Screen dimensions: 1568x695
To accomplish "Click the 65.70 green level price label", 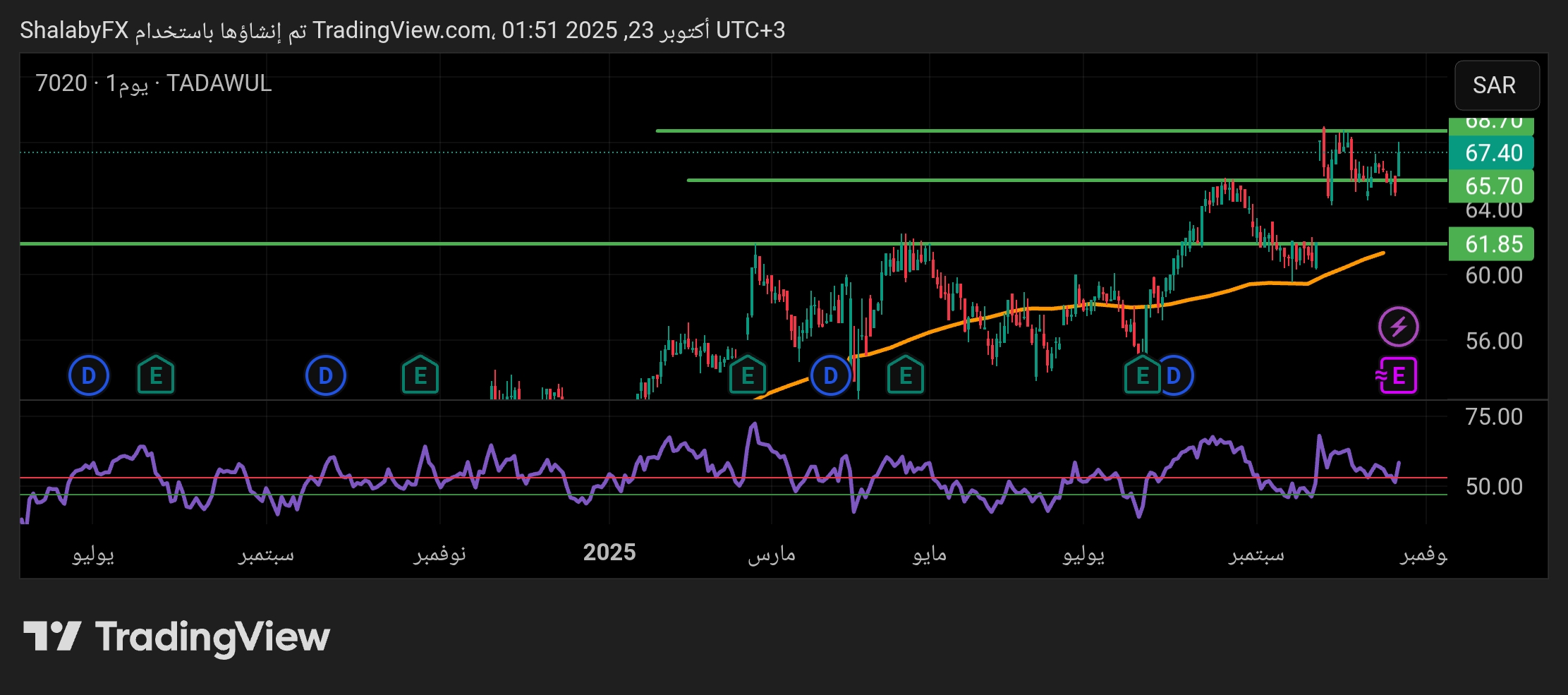I will tap(1493, 186).
